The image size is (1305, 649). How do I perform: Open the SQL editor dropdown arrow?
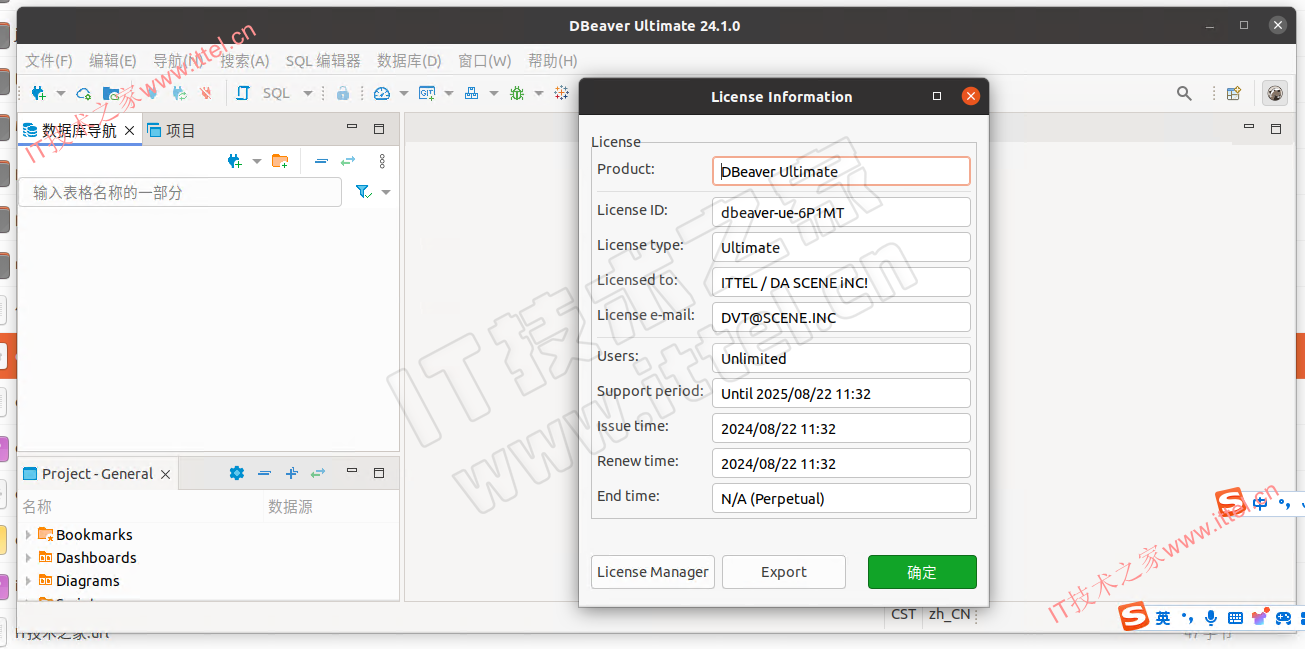point(308,94)
